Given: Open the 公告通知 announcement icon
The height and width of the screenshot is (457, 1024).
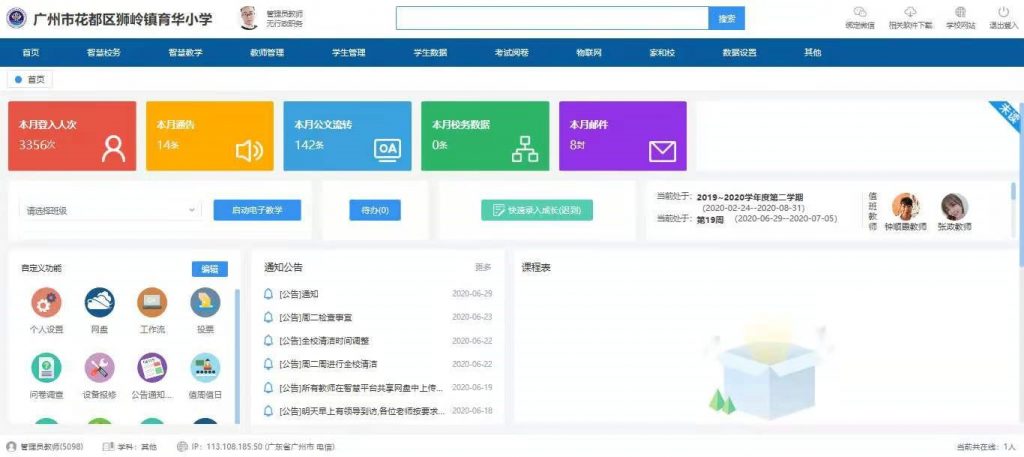Looking at the screenshot, I should pyautogui.click(x=152, y=369).
